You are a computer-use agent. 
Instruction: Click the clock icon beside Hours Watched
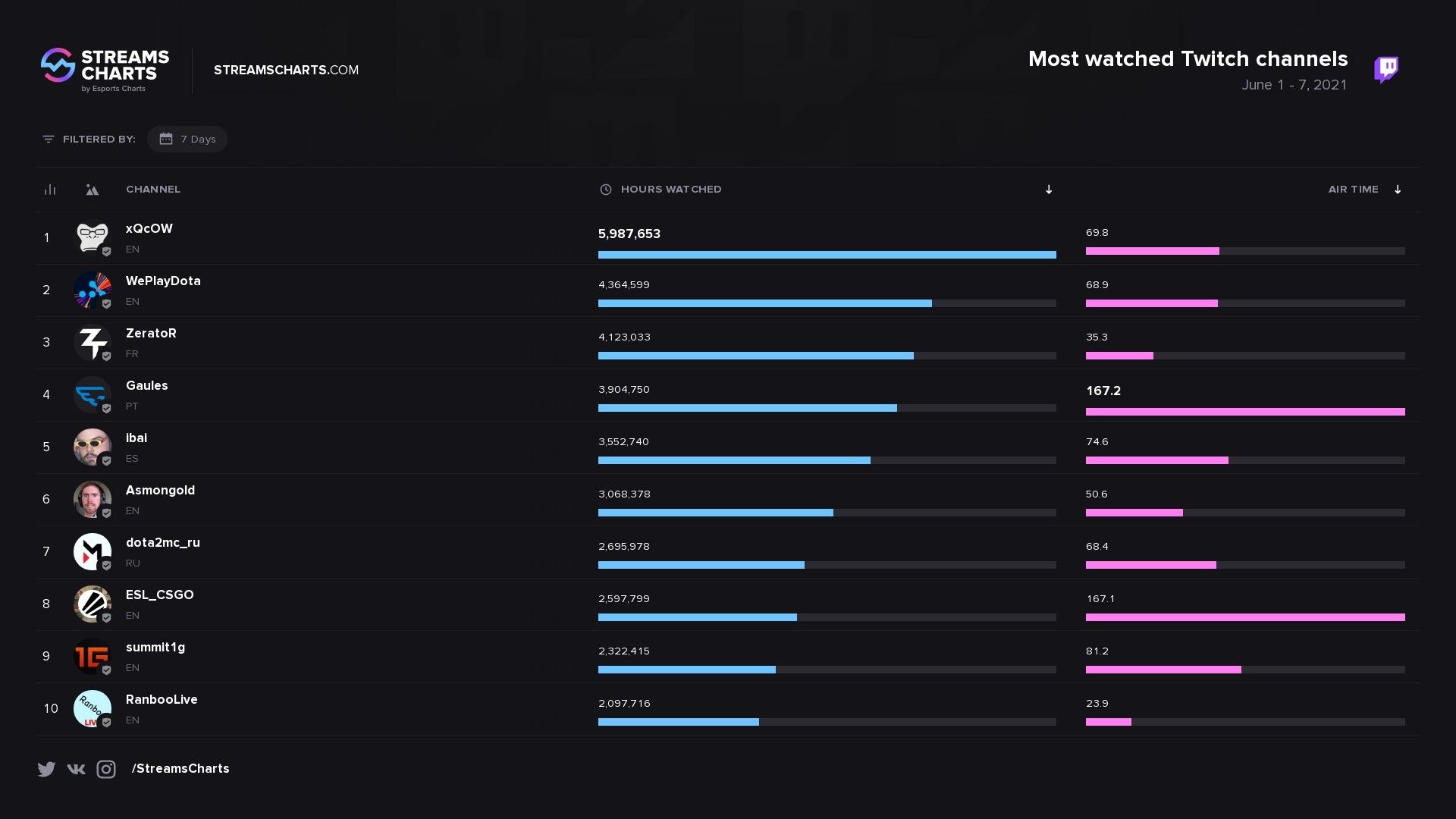point(606,190)
